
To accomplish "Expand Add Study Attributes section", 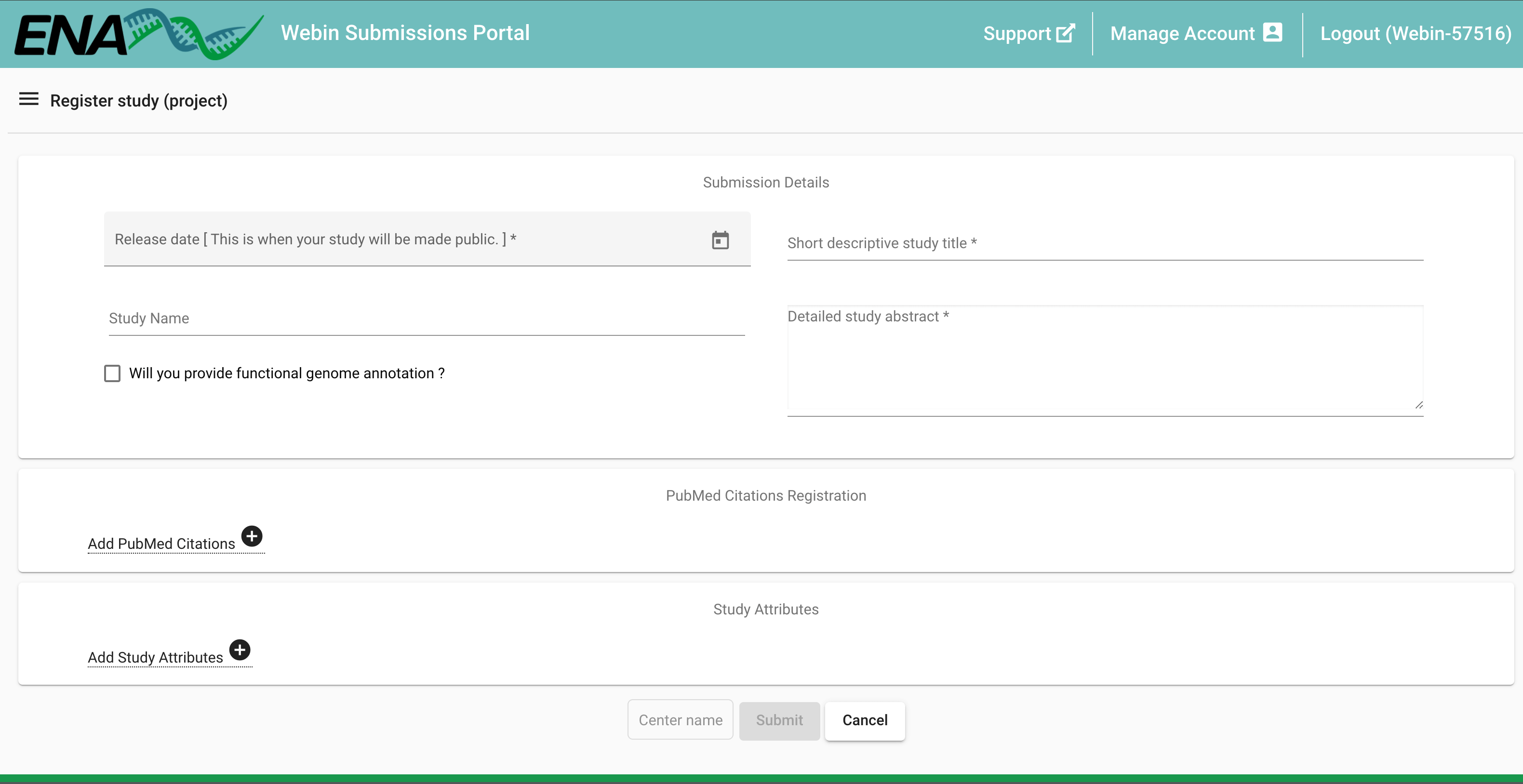I will click(156, 657).
